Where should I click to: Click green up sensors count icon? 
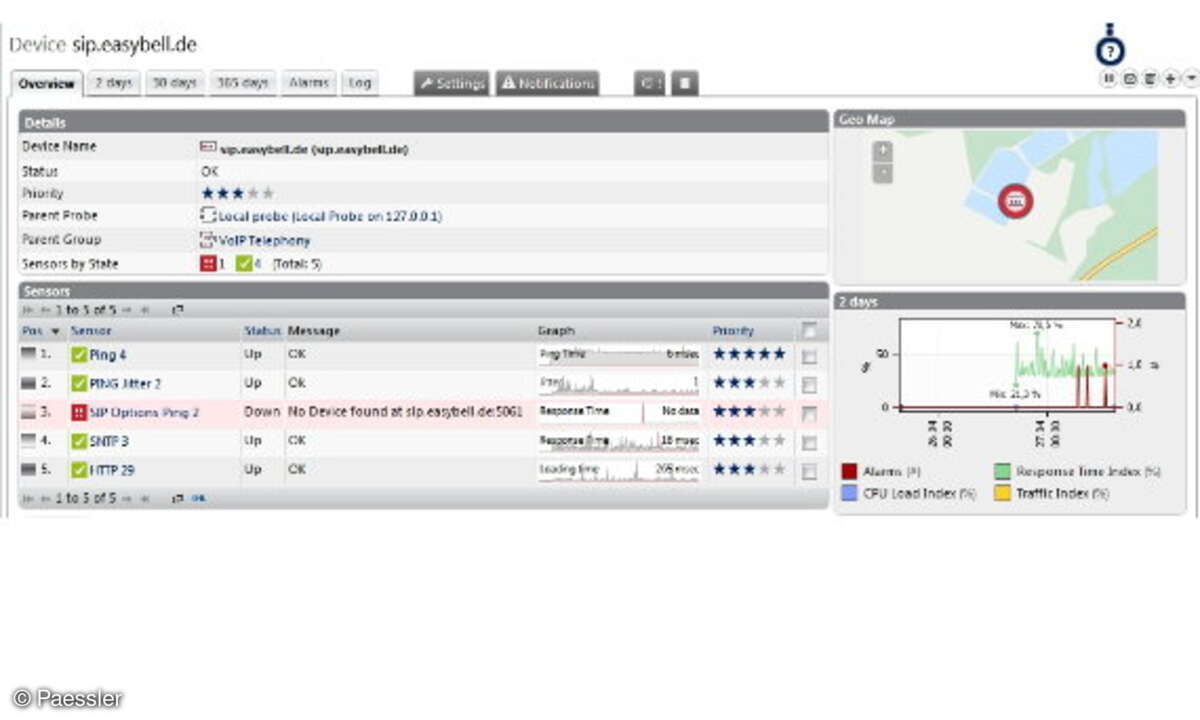(x=243, y=264)
